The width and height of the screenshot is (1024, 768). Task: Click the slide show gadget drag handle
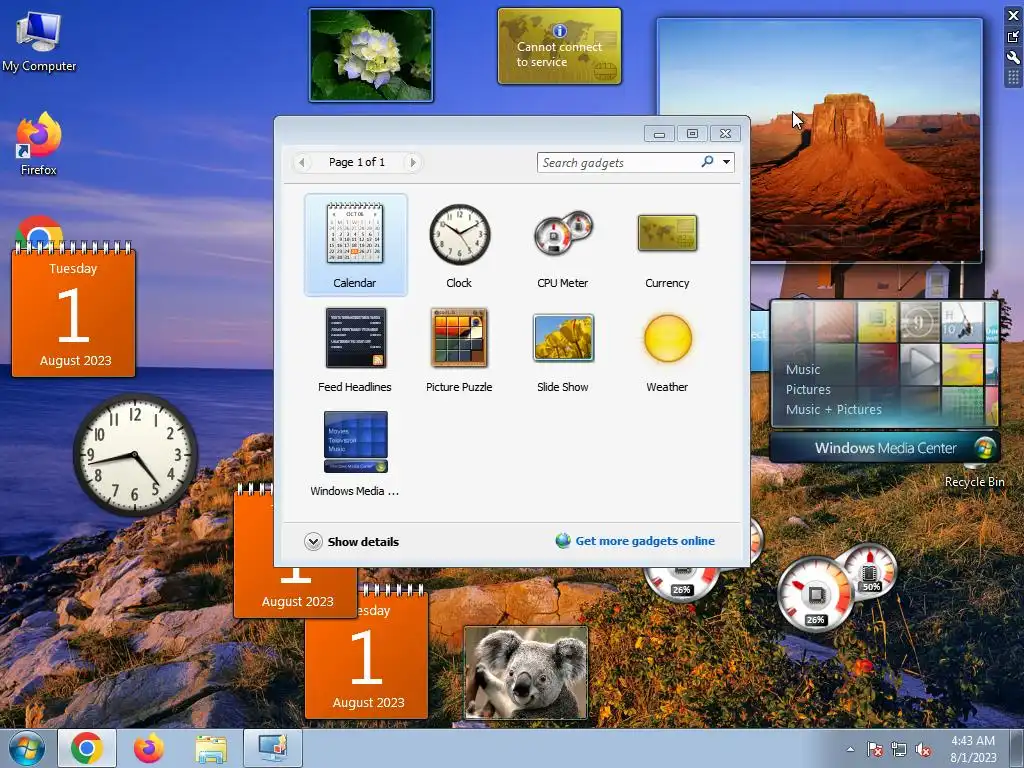(1013, 78)
